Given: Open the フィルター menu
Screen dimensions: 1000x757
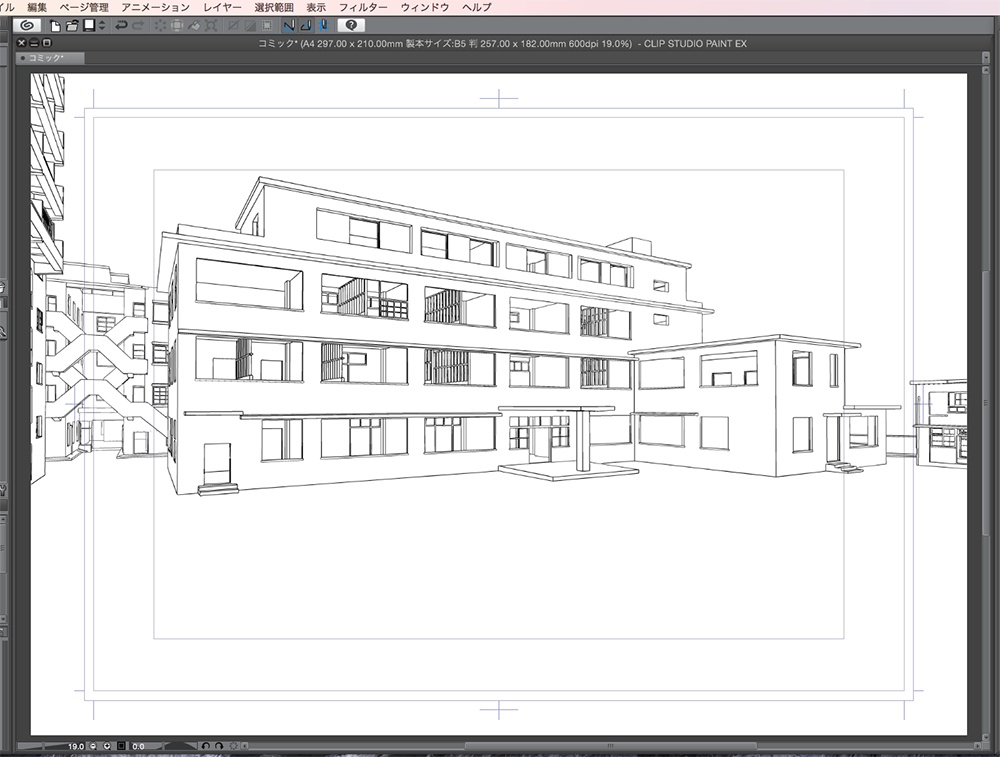Looking at the screenshot, I should tap(363, 7).
